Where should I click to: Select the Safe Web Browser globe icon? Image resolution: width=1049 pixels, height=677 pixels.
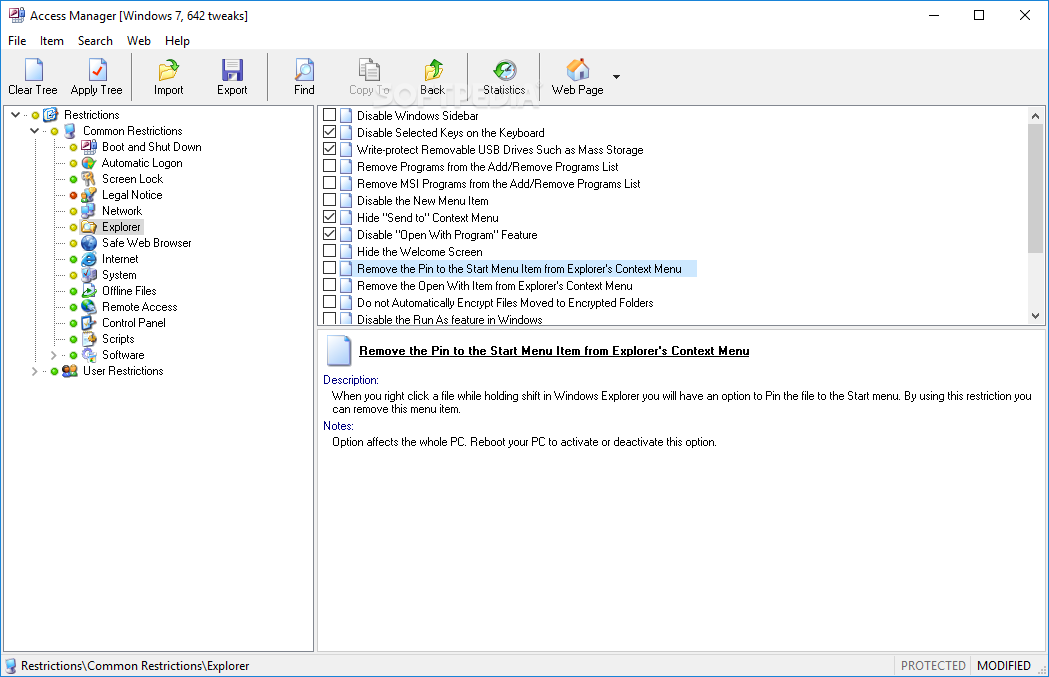(89, 243)
